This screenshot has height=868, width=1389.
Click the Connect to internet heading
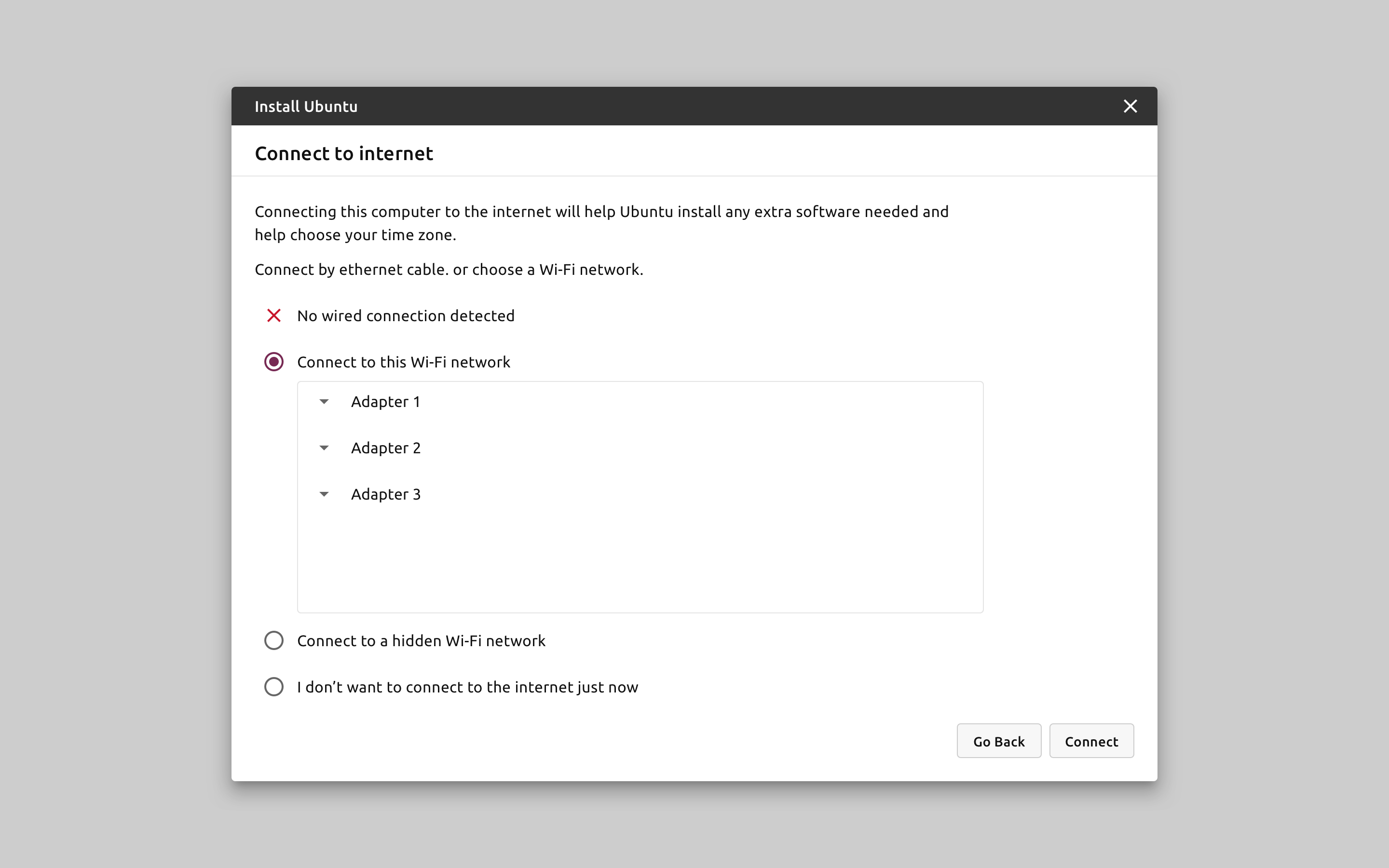[343, 154]
